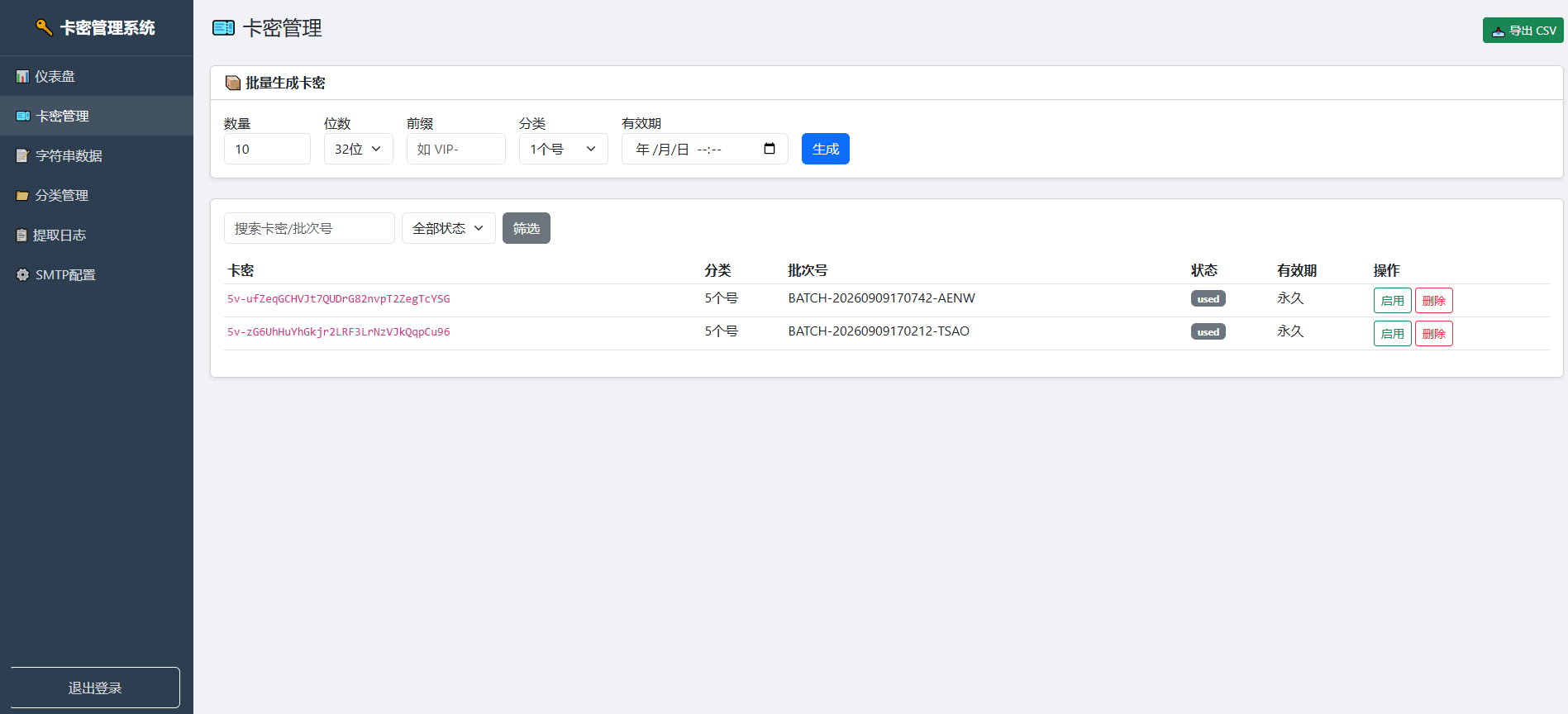Click the 筛选 filter button
1568x714 pixels.
point(527,228)
